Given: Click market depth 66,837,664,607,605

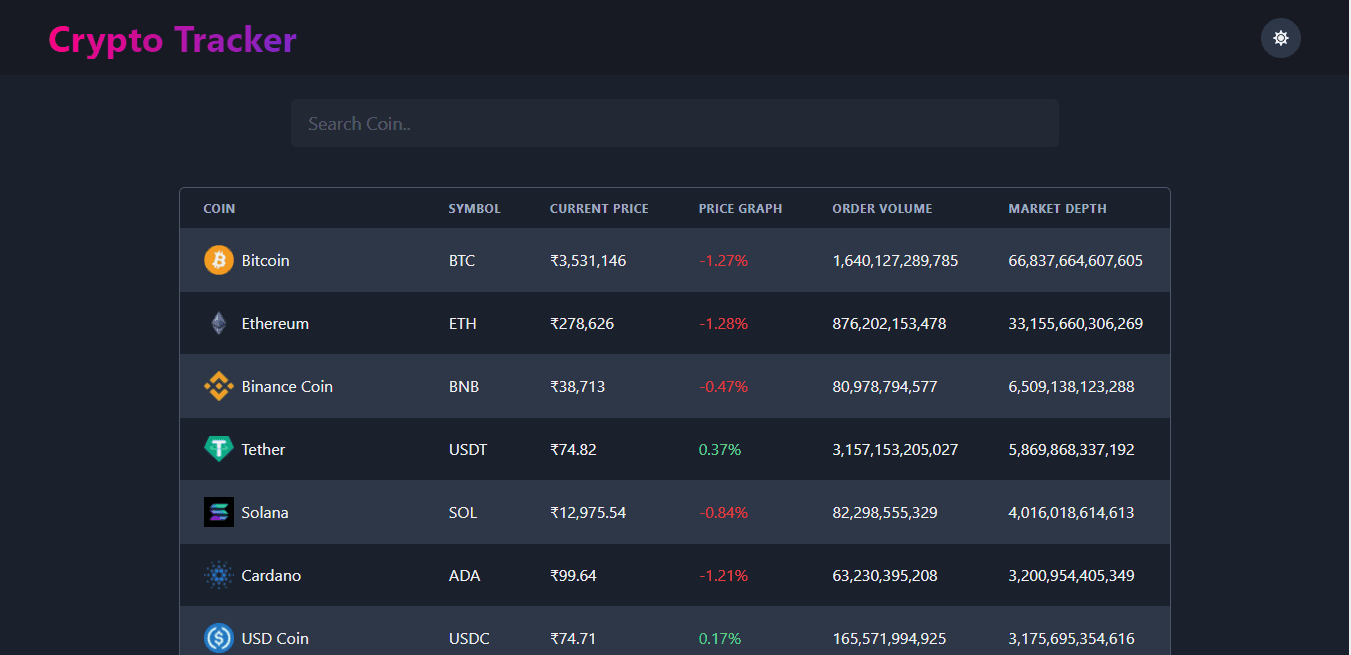Looking at the screenshot, I should 1075,260.
